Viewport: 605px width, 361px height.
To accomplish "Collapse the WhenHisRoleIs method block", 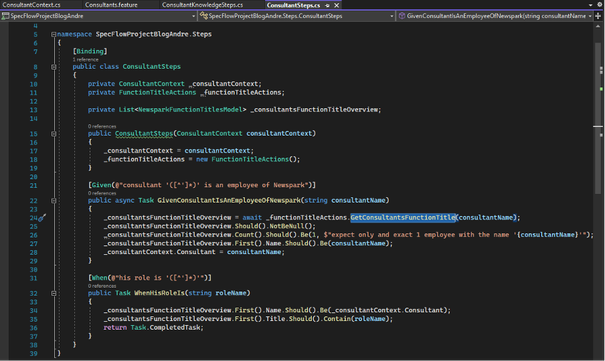I will tap(54, 294).
